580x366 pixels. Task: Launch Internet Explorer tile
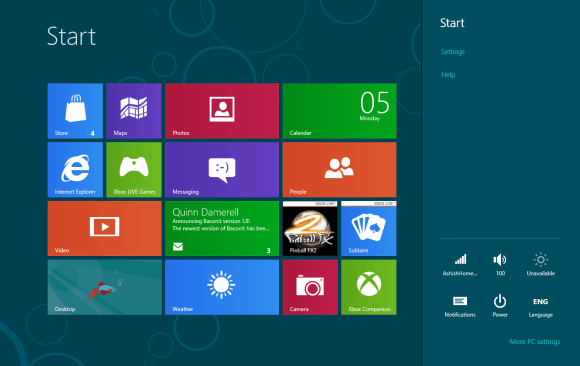point(75,170)
